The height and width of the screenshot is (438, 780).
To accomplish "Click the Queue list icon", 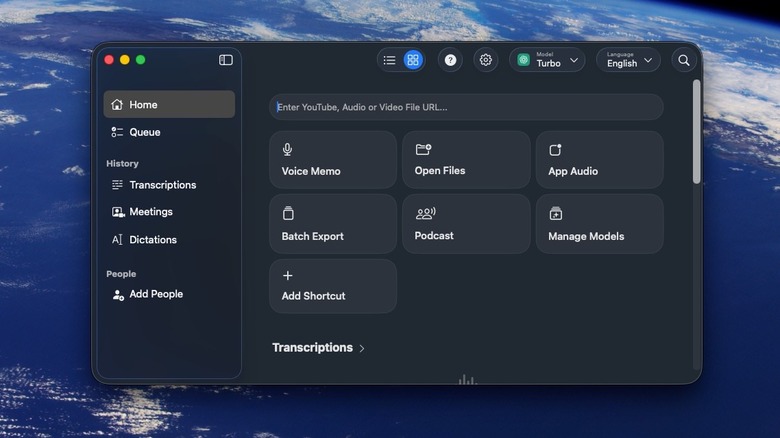I will pos(117,132).
